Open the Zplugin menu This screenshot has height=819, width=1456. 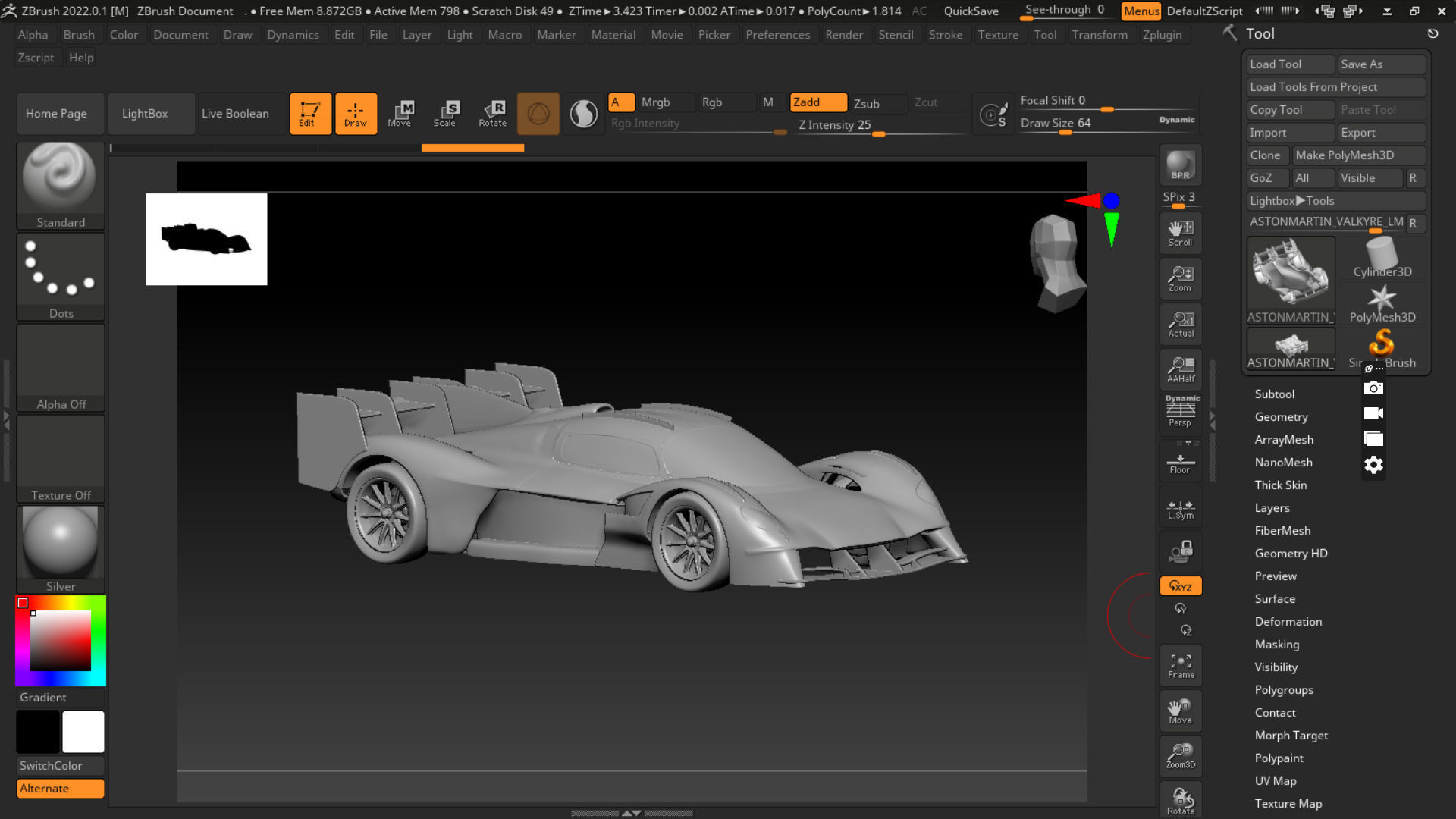pyautogui.click(x=1162, y=35)
